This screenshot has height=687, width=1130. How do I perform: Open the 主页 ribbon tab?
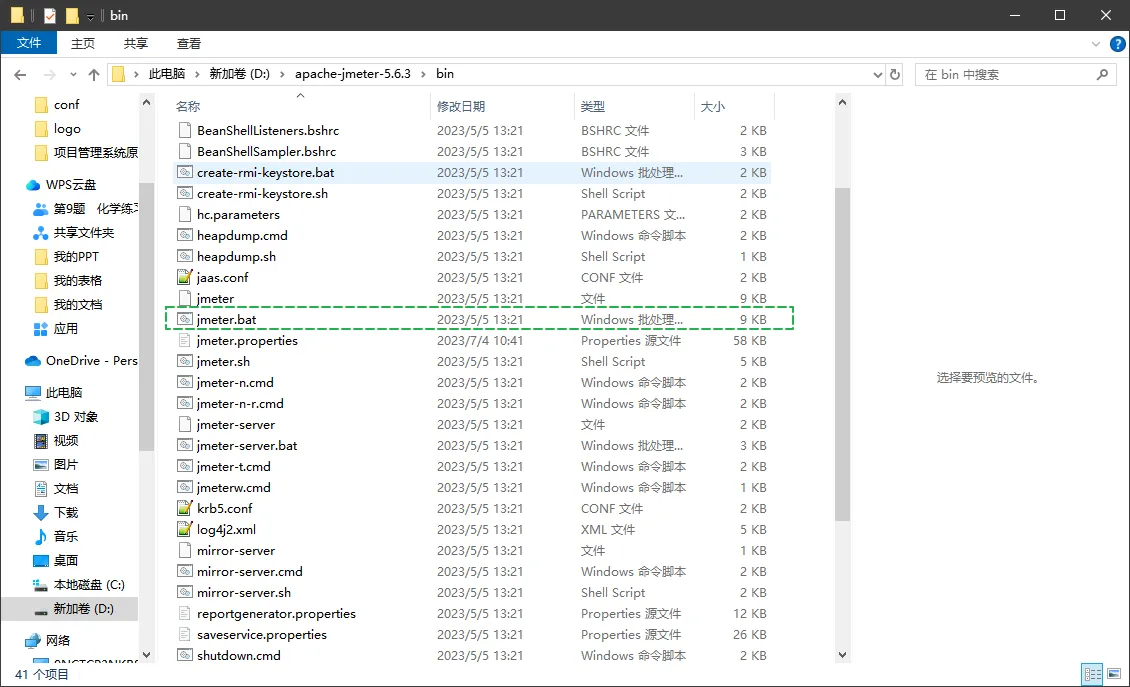click(x=83, y=43)
